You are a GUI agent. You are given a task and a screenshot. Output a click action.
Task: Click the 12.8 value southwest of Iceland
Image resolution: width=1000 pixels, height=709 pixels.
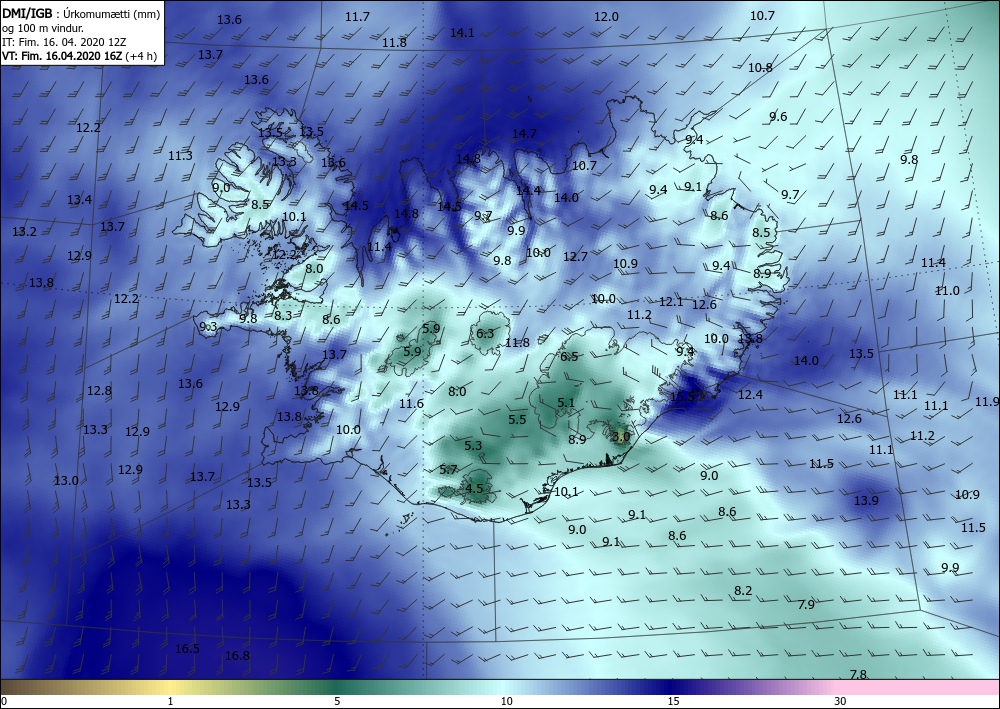click(99, 391)
